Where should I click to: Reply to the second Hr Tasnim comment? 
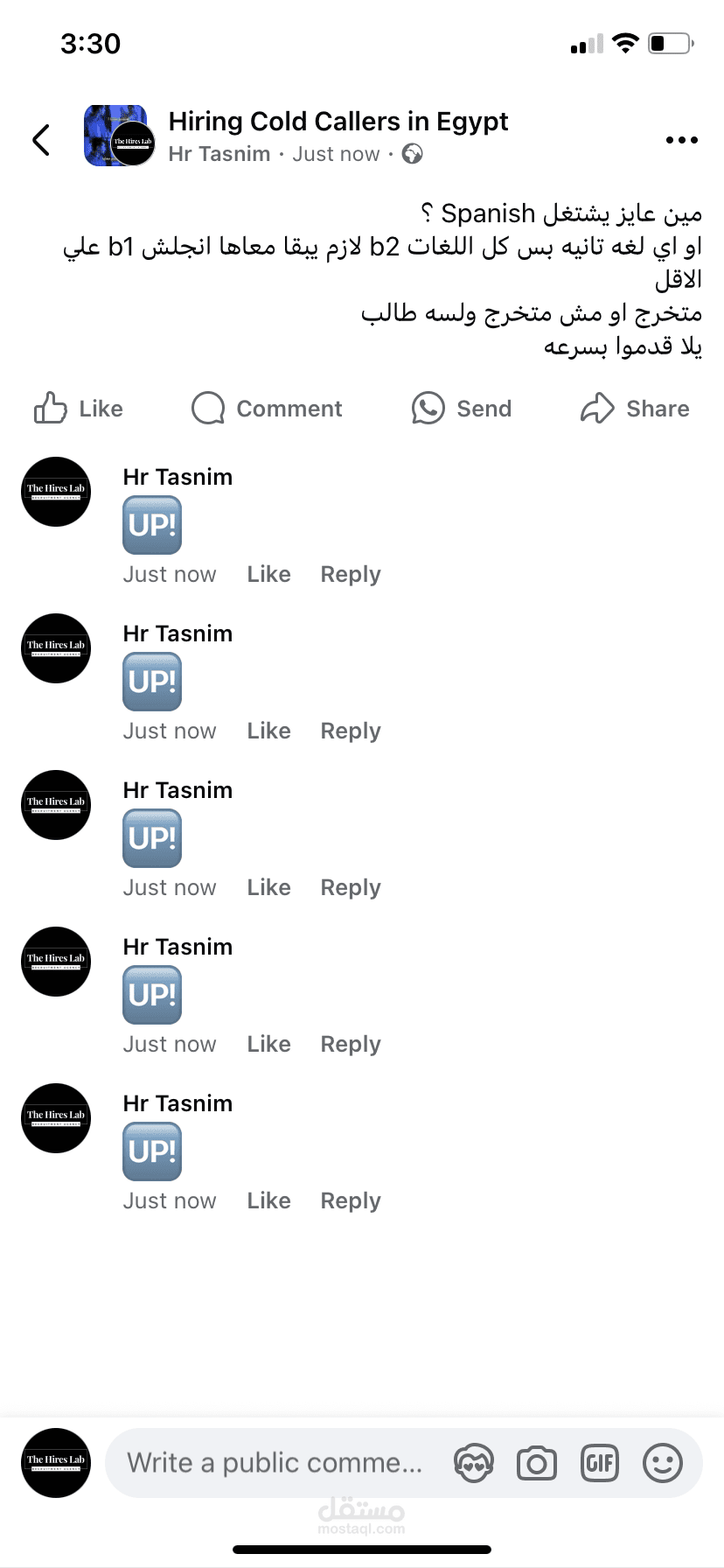[x=351, y=731]
